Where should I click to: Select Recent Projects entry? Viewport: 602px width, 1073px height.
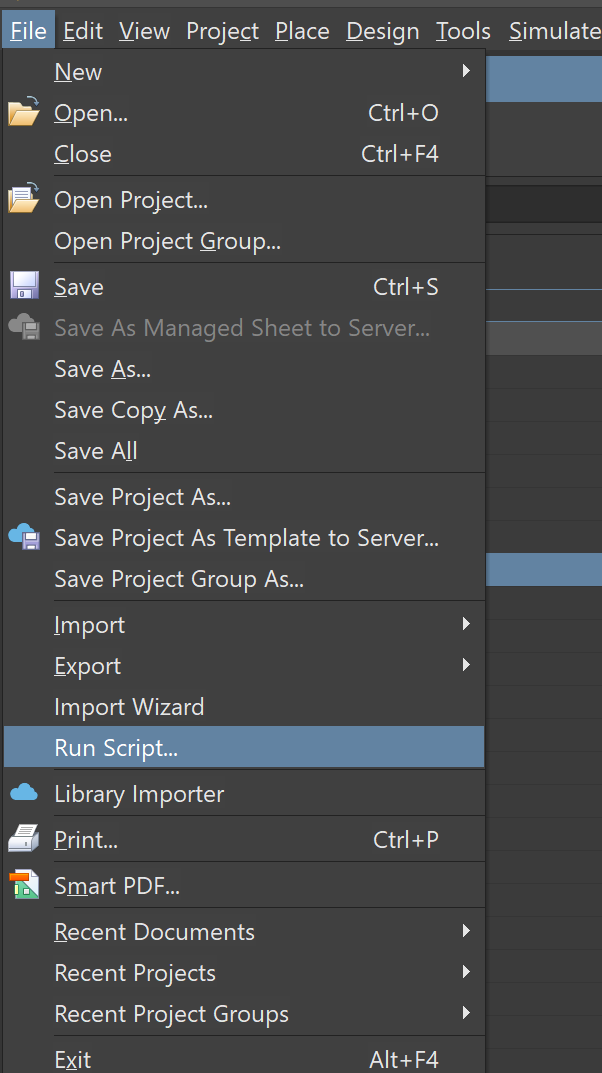coord(244,972)
